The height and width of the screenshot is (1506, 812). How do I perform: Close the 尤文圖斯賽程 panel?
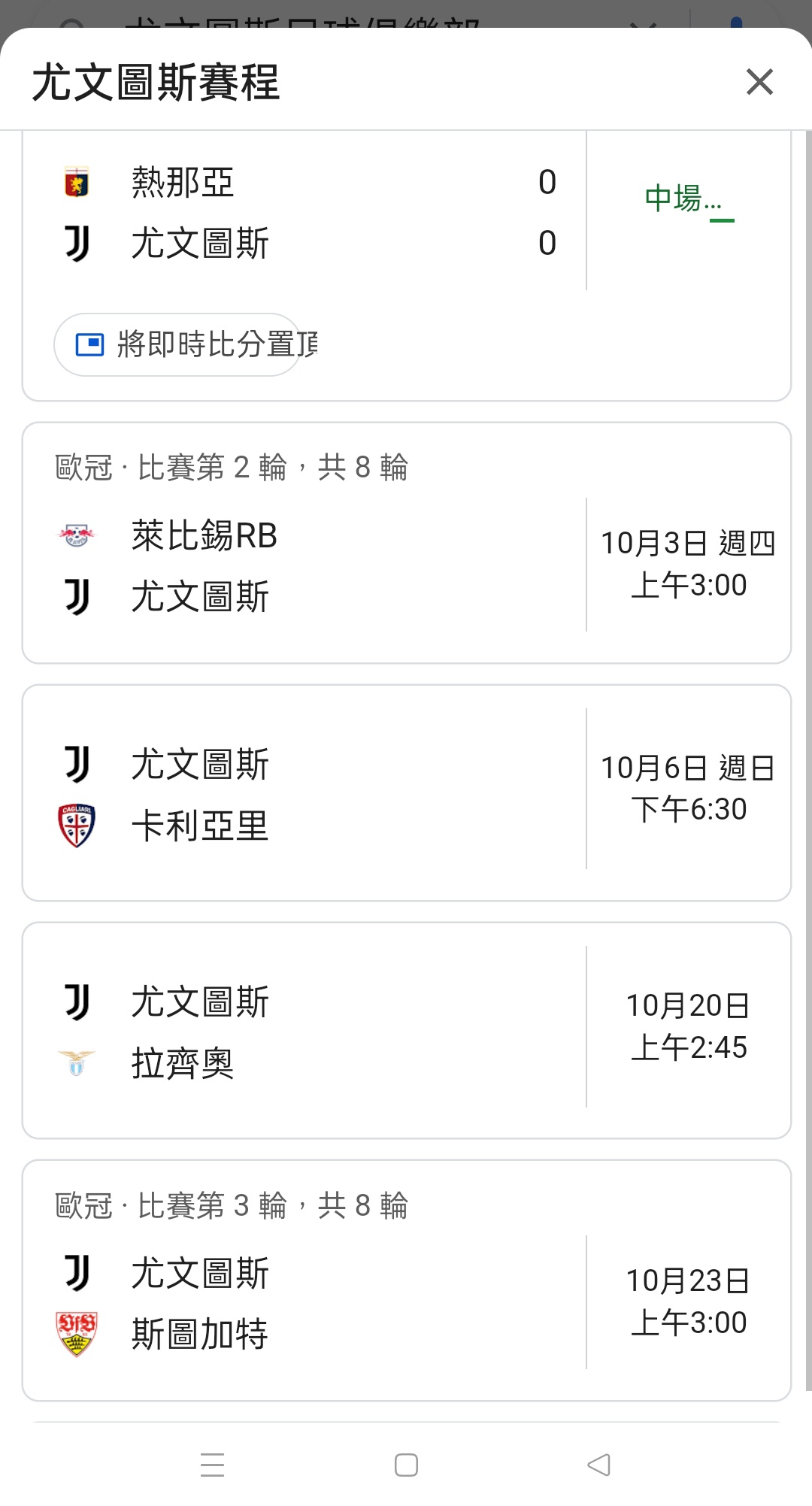pyautogui.click(x=759, y=82)
